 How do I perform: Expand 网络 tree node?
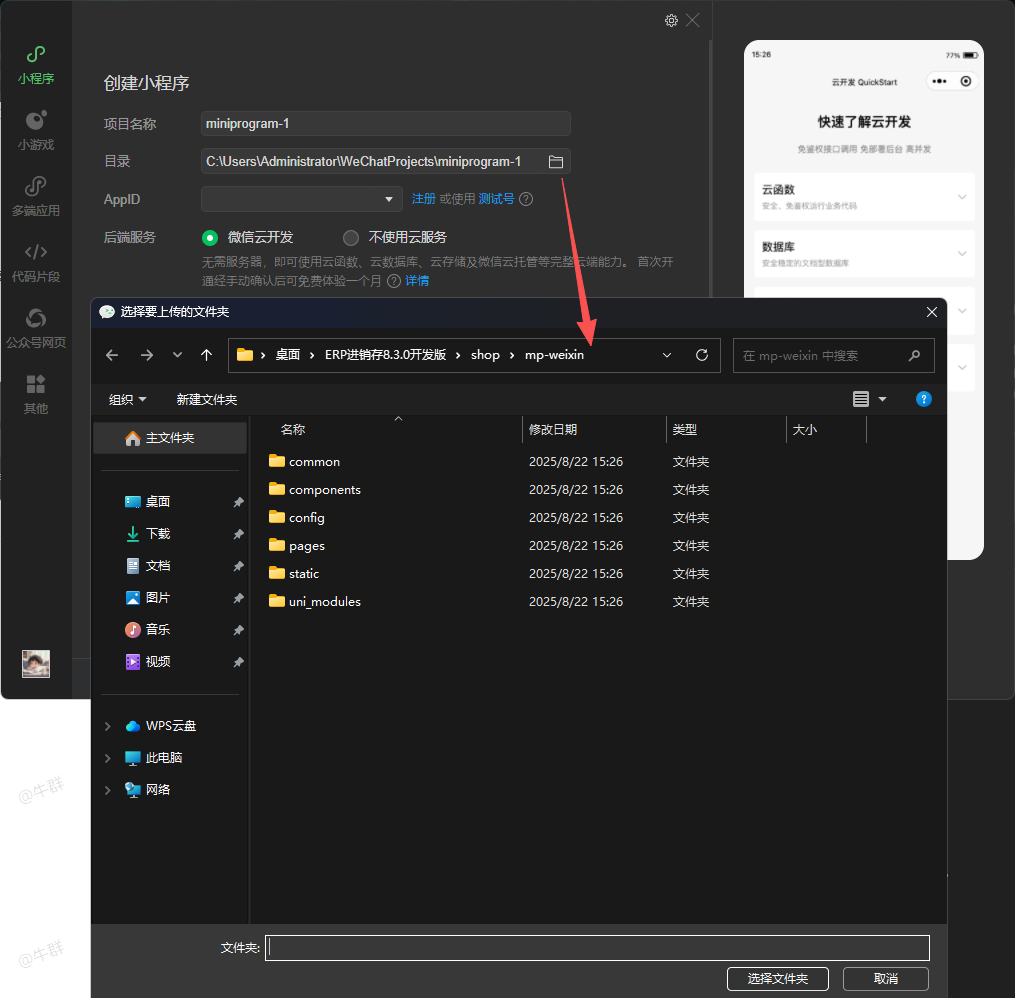click(x=107, y=790)
